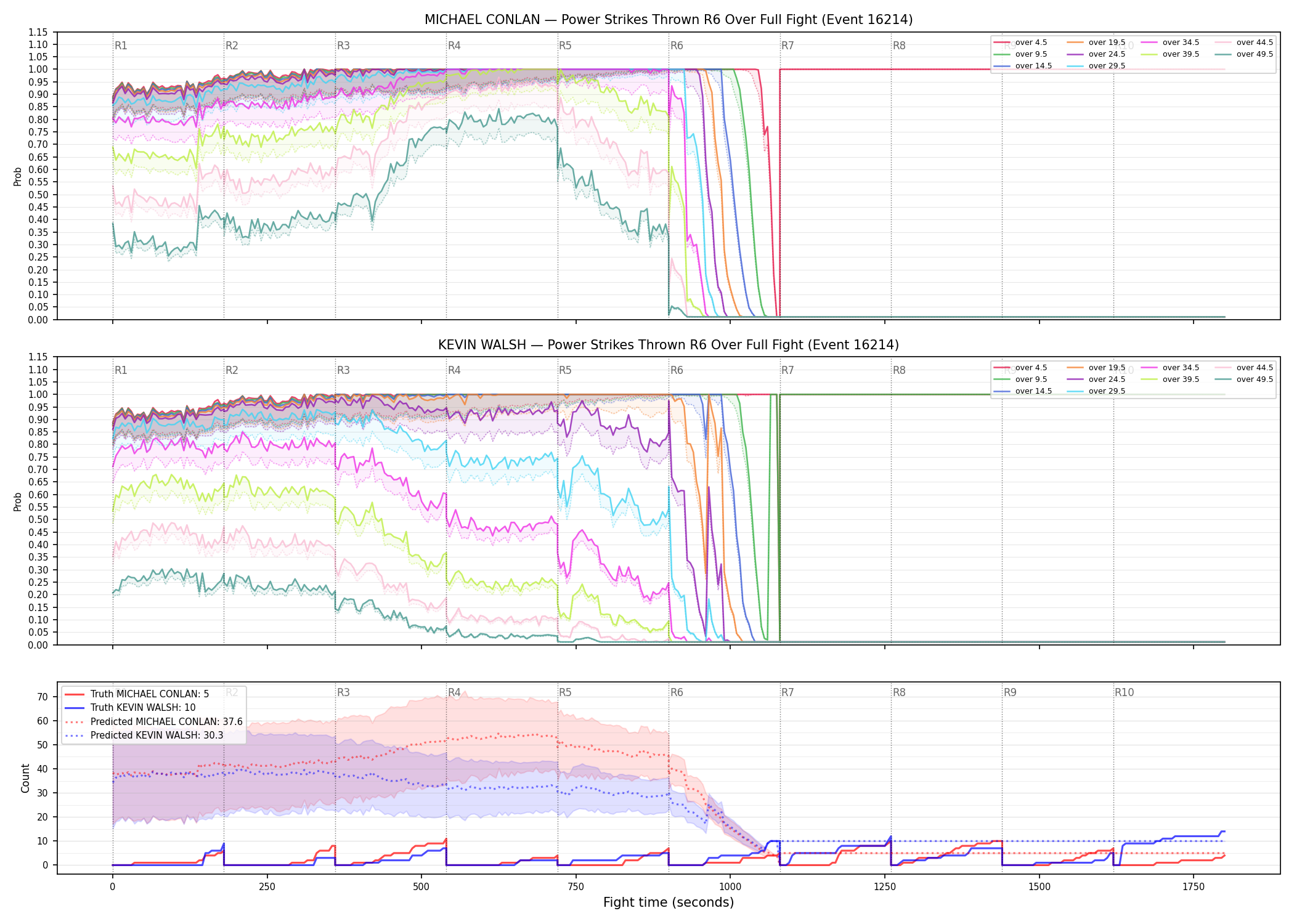Image resolution: width=1294 pixels, height=924 pixels.
Task: Click the R9 round marker in Count chart
Action: (x=1010, y=692)
